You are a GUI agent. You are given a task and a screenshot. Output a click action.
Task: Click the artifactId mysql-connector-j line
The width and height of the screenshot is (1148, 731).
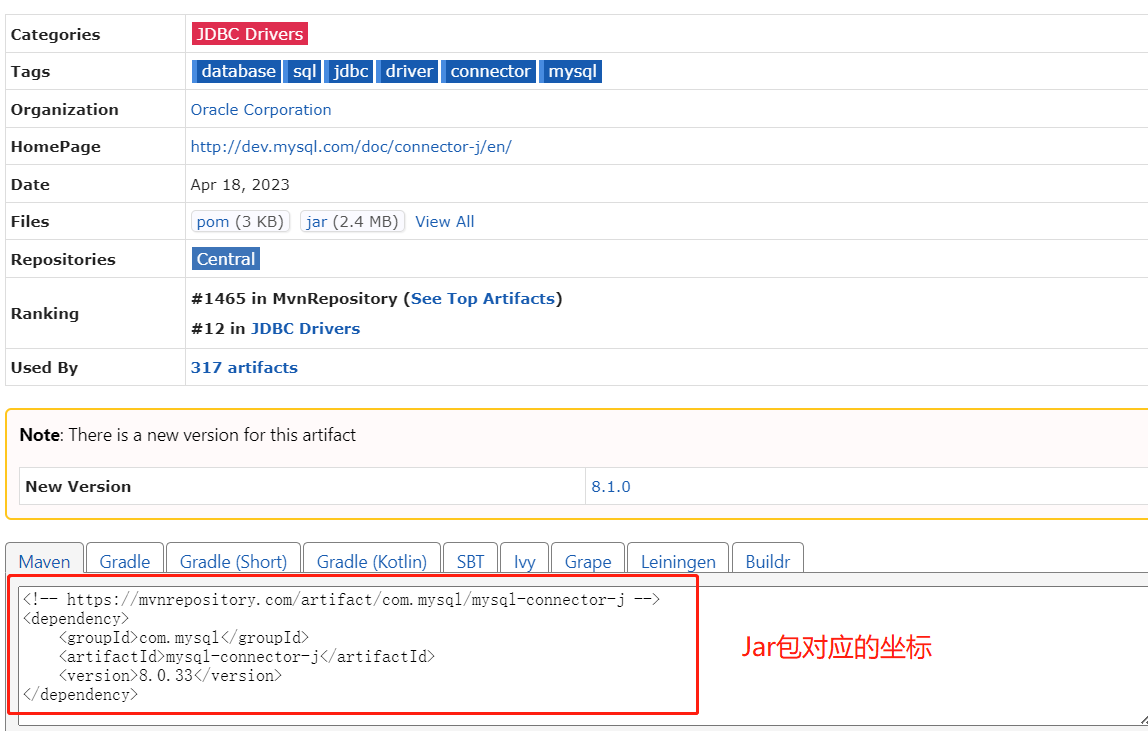point(247,656)
